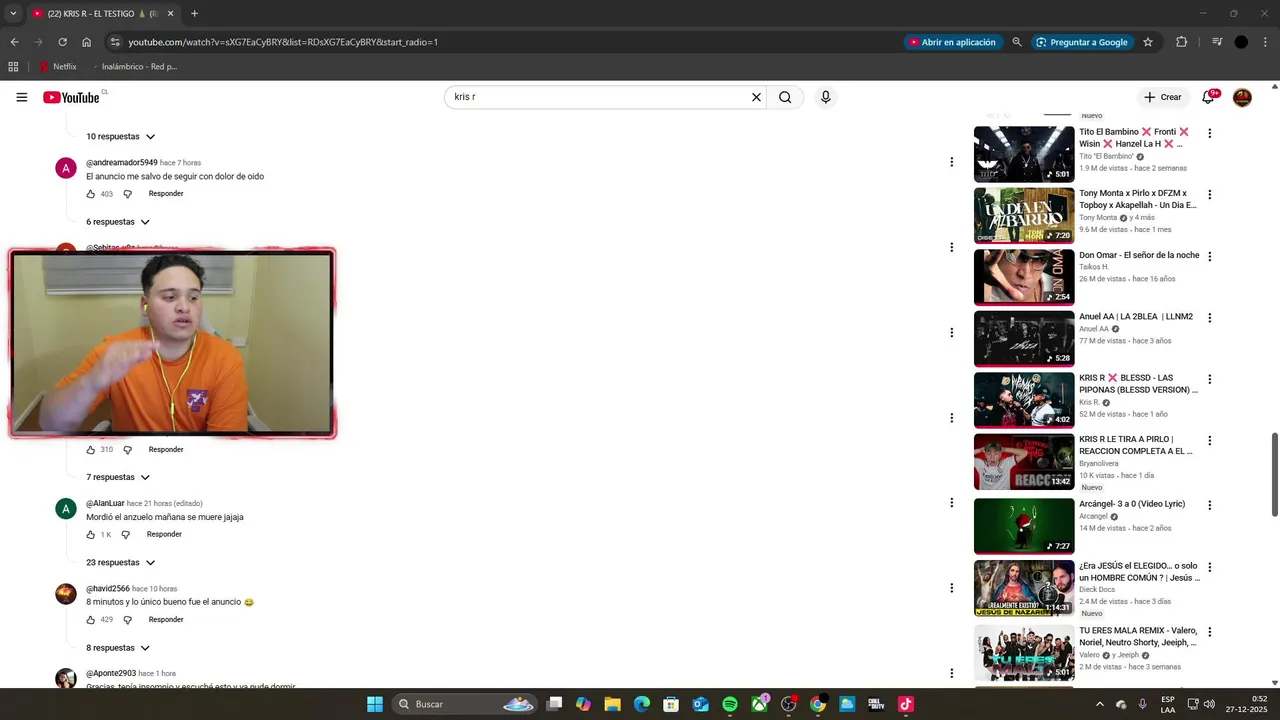Reload the page in browser toolbar
The width and height of the screenshot is (1280, 720).
pyautogui.click(x=62, y=42)
